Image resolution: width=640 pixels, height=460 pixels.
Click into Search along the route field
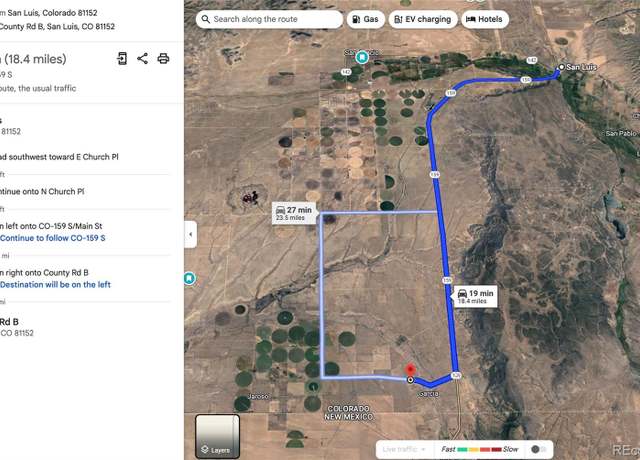(x=269, y=19)
